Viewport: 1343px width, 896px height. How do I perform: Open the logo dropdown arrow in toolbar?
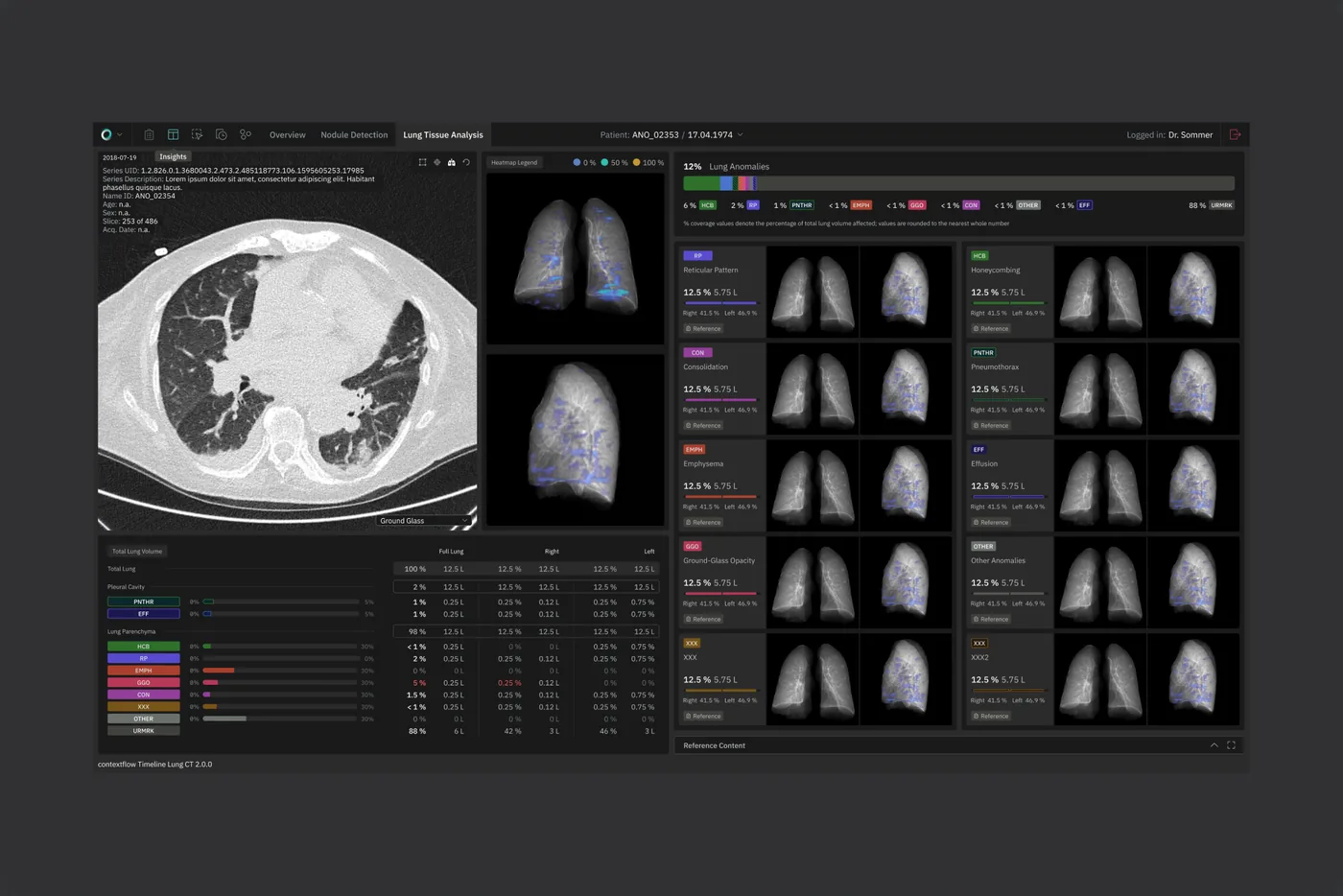click(120, 135)
